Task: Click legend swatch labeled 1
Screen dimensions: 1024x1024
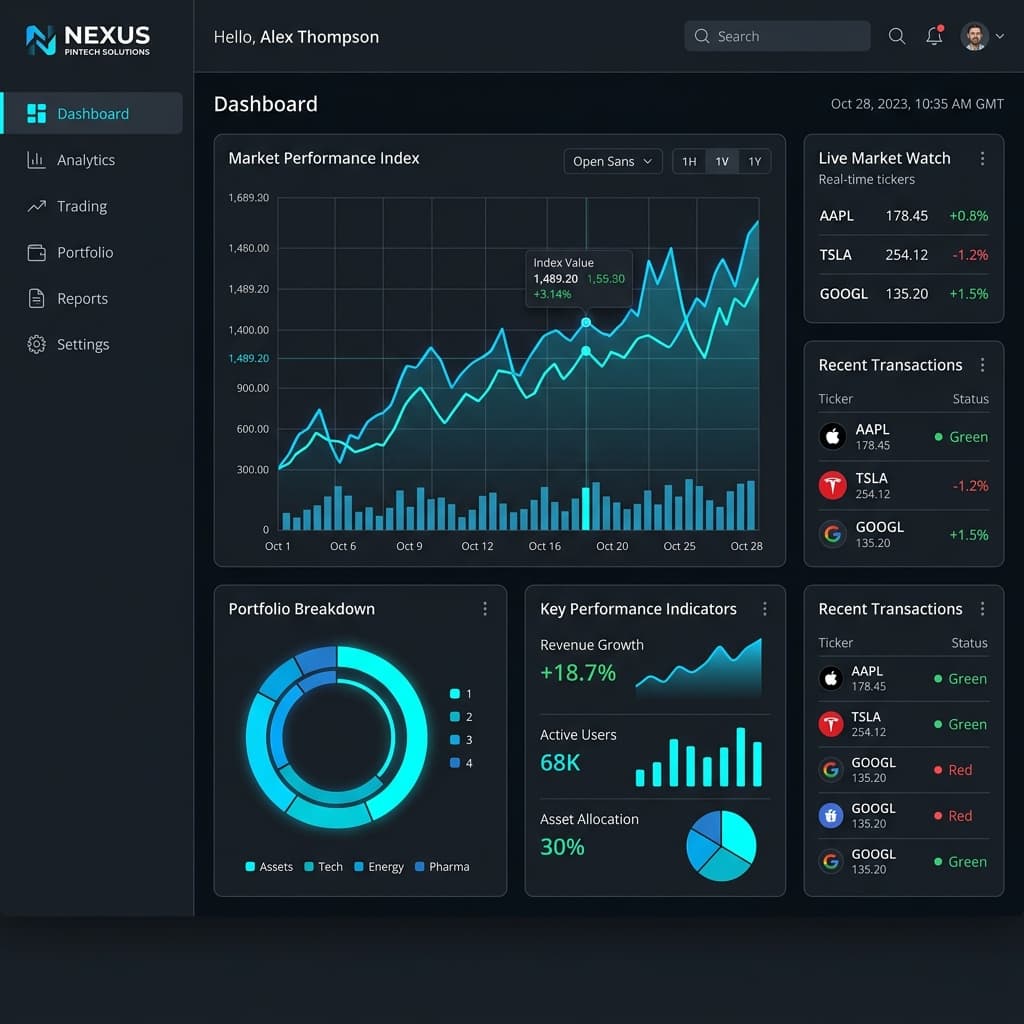Action: [x=455, y=694]
